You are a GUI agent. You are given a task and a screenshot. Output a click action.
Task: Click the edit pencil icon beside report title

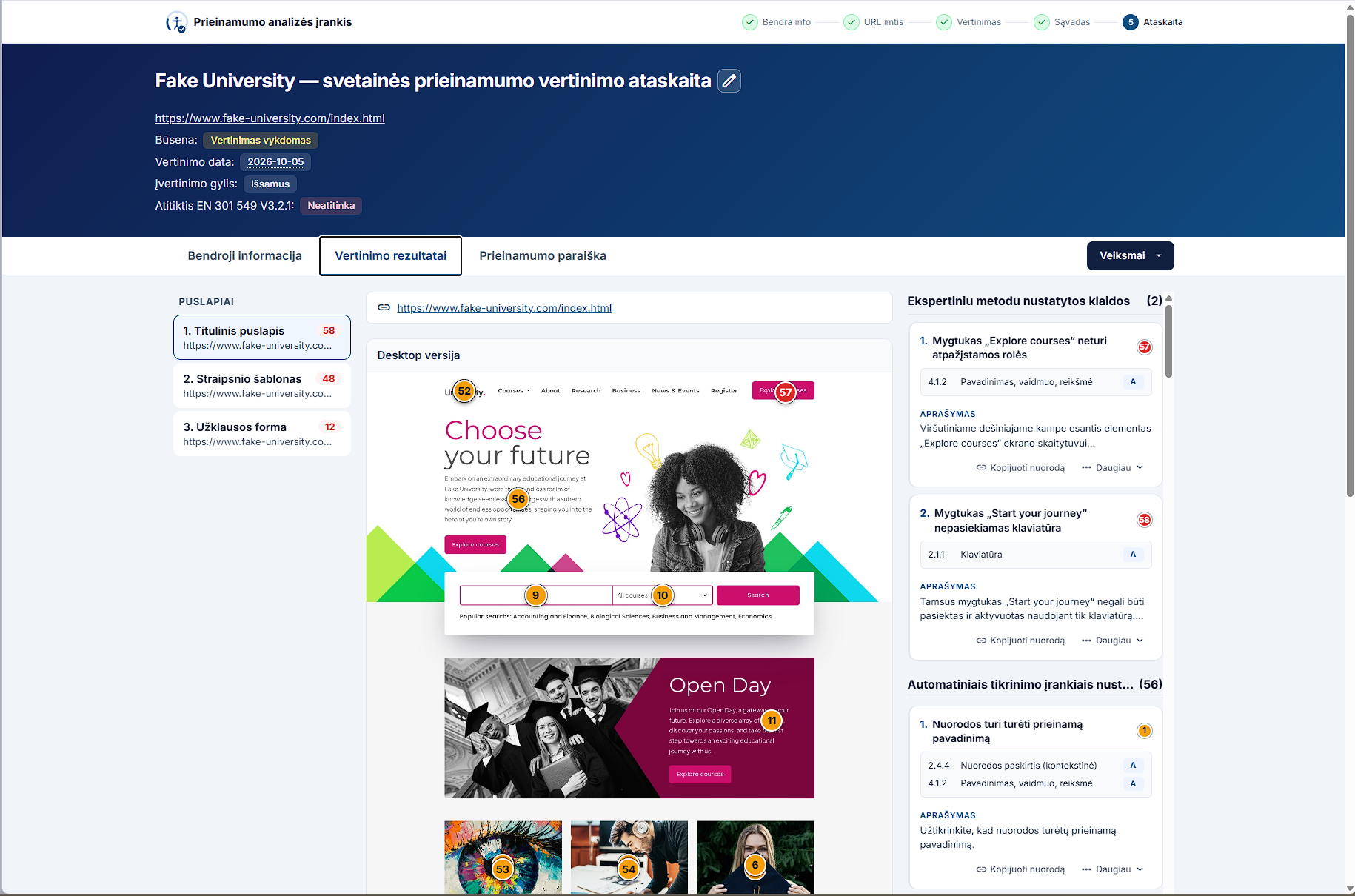click(x=729, y=81)
